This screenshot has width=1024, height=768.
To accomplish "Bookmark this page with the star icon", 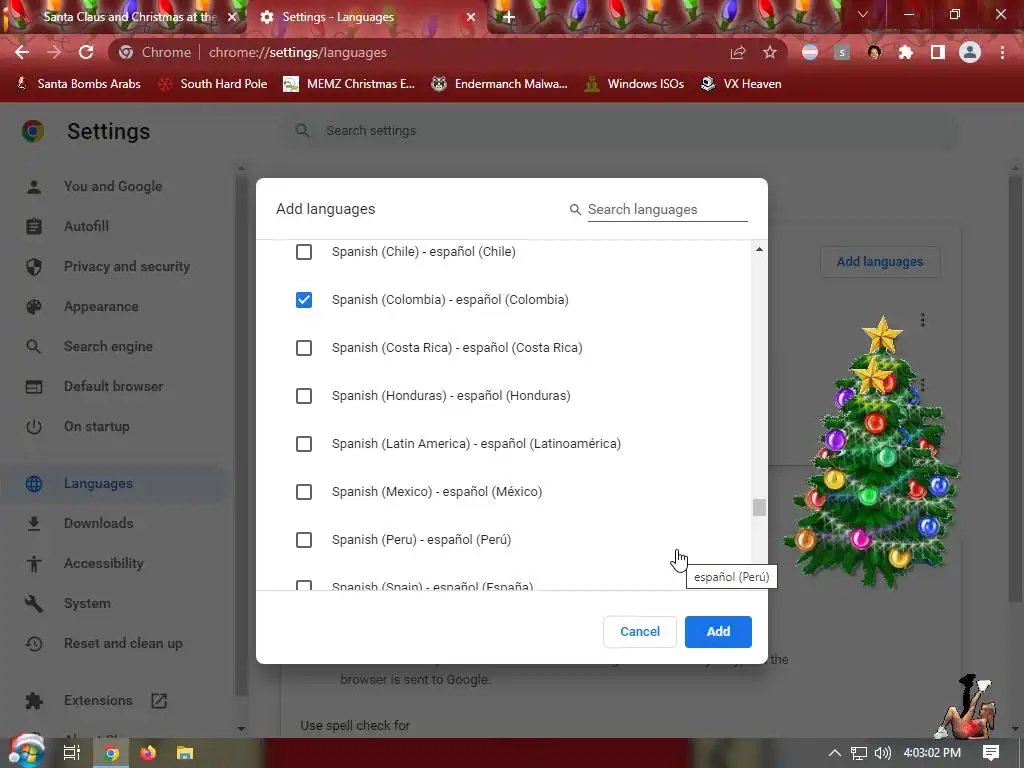I will 770,53.
